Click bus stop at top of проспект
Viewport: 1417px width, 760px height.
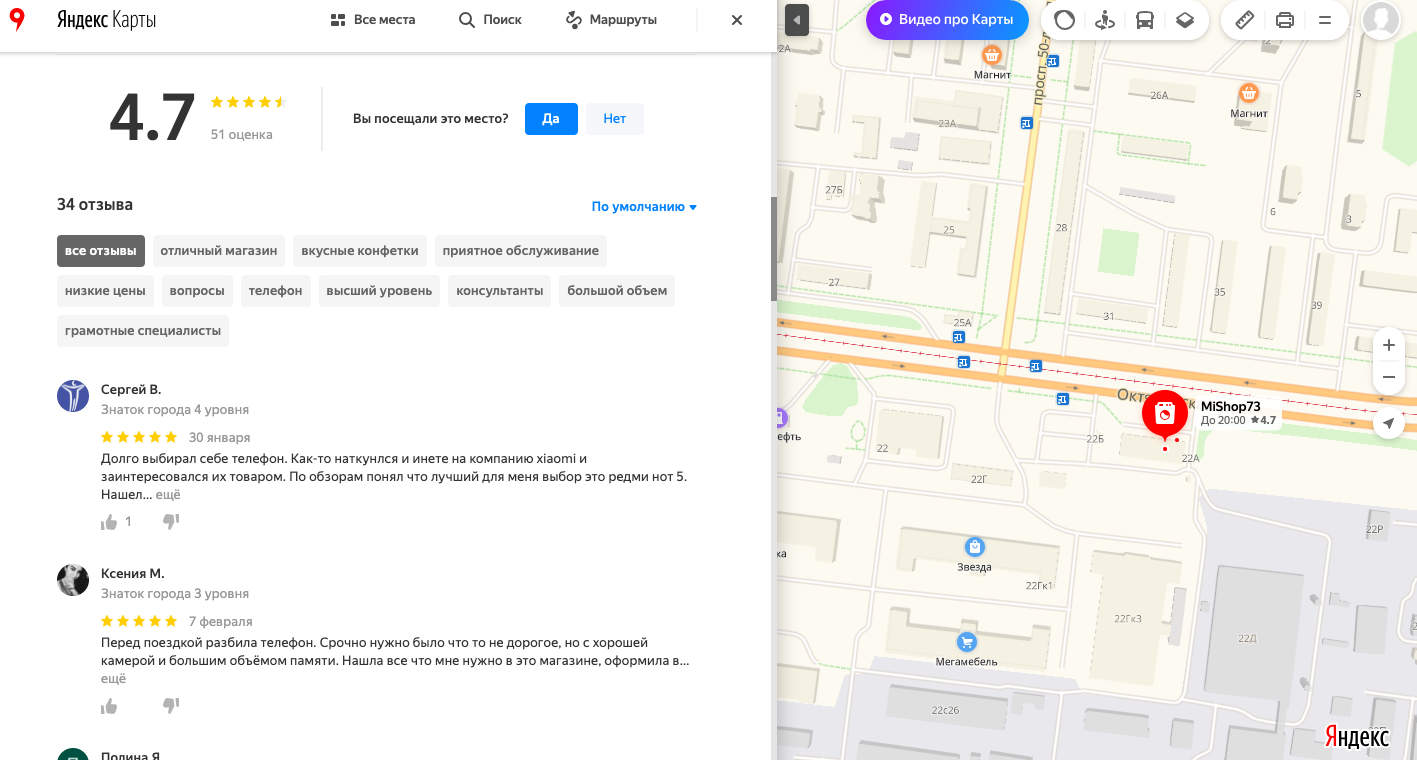1053,61
